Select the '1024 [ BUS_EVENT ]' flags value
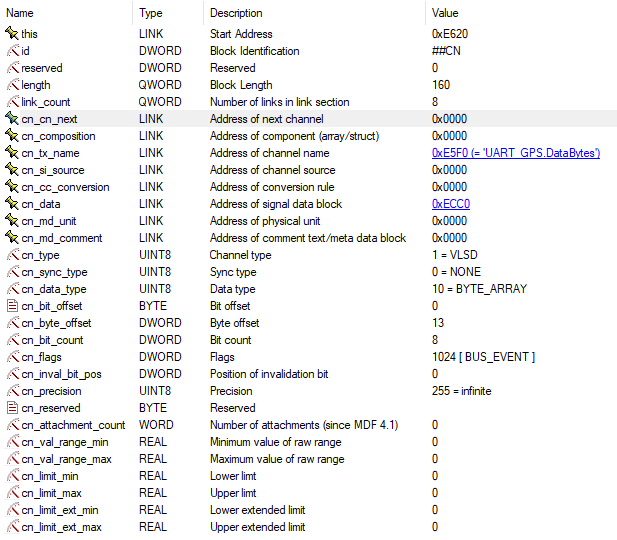This screenshot has height=540, width=617. [483, 357]
